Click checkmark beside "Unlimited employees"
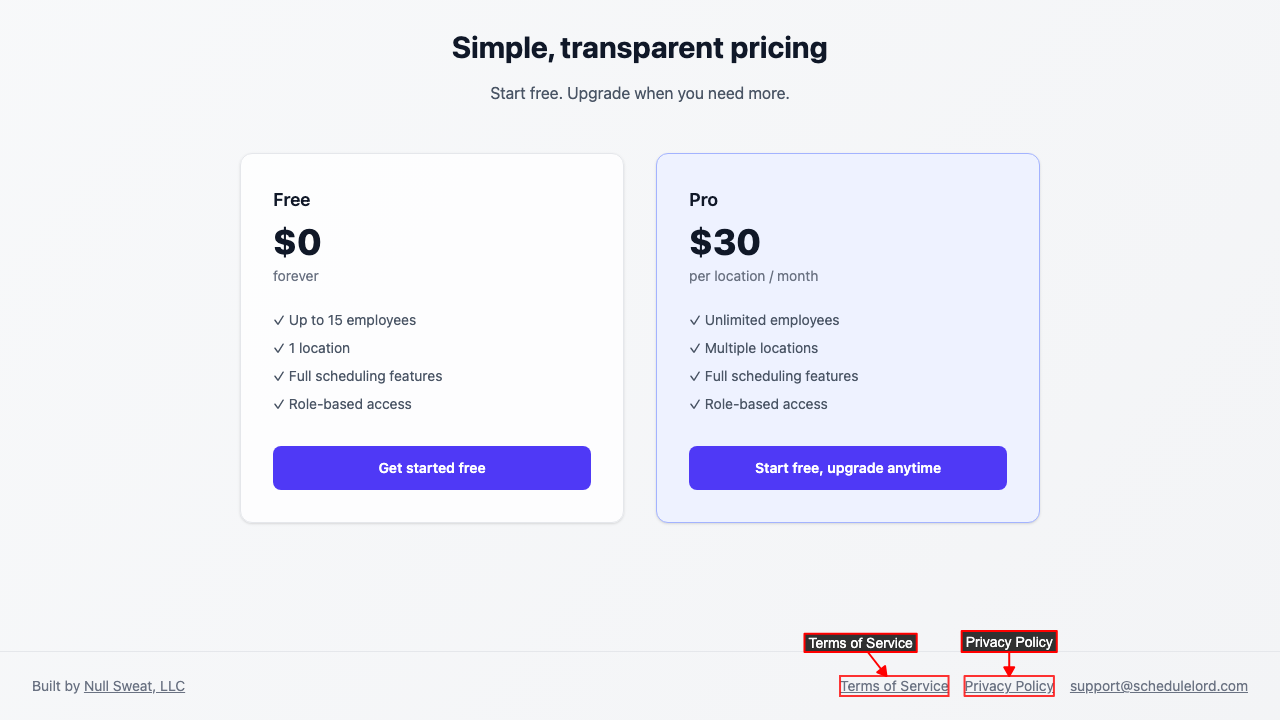This screenshot has height=720, width=1280. tap(695, 321)
